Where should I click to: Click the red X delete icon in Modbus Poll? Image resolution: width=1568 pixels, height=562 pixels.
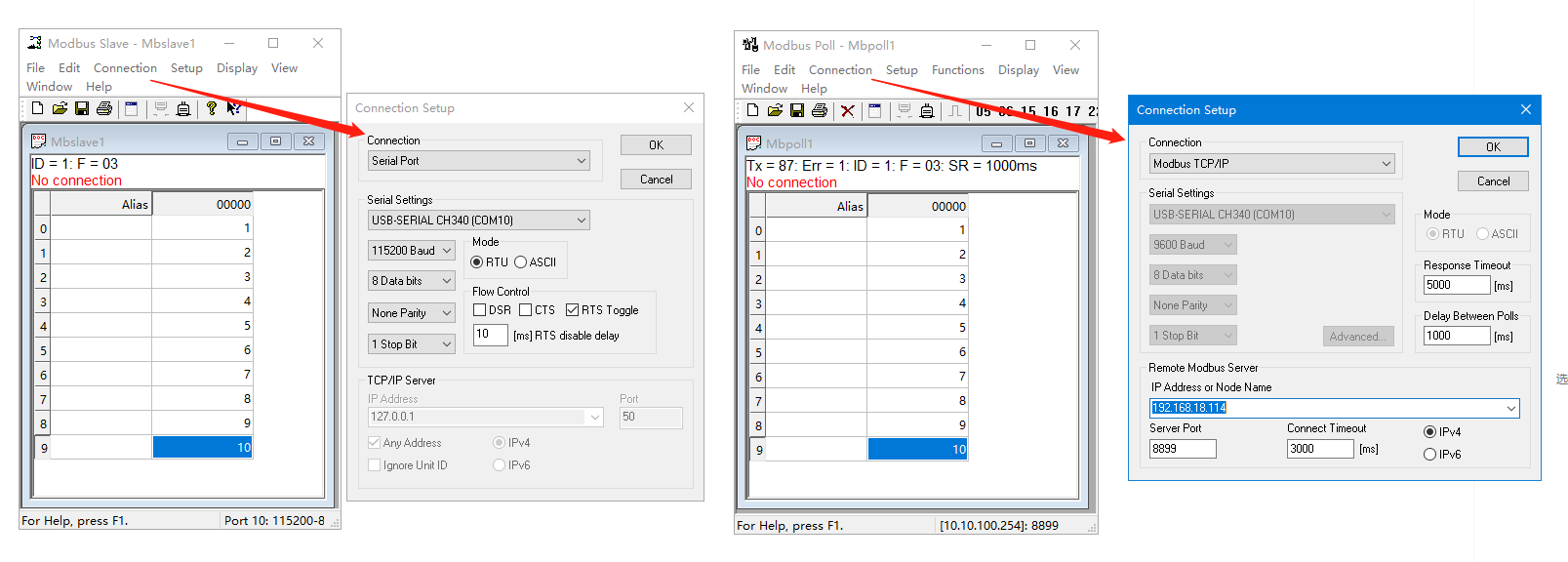click(847, 110)
